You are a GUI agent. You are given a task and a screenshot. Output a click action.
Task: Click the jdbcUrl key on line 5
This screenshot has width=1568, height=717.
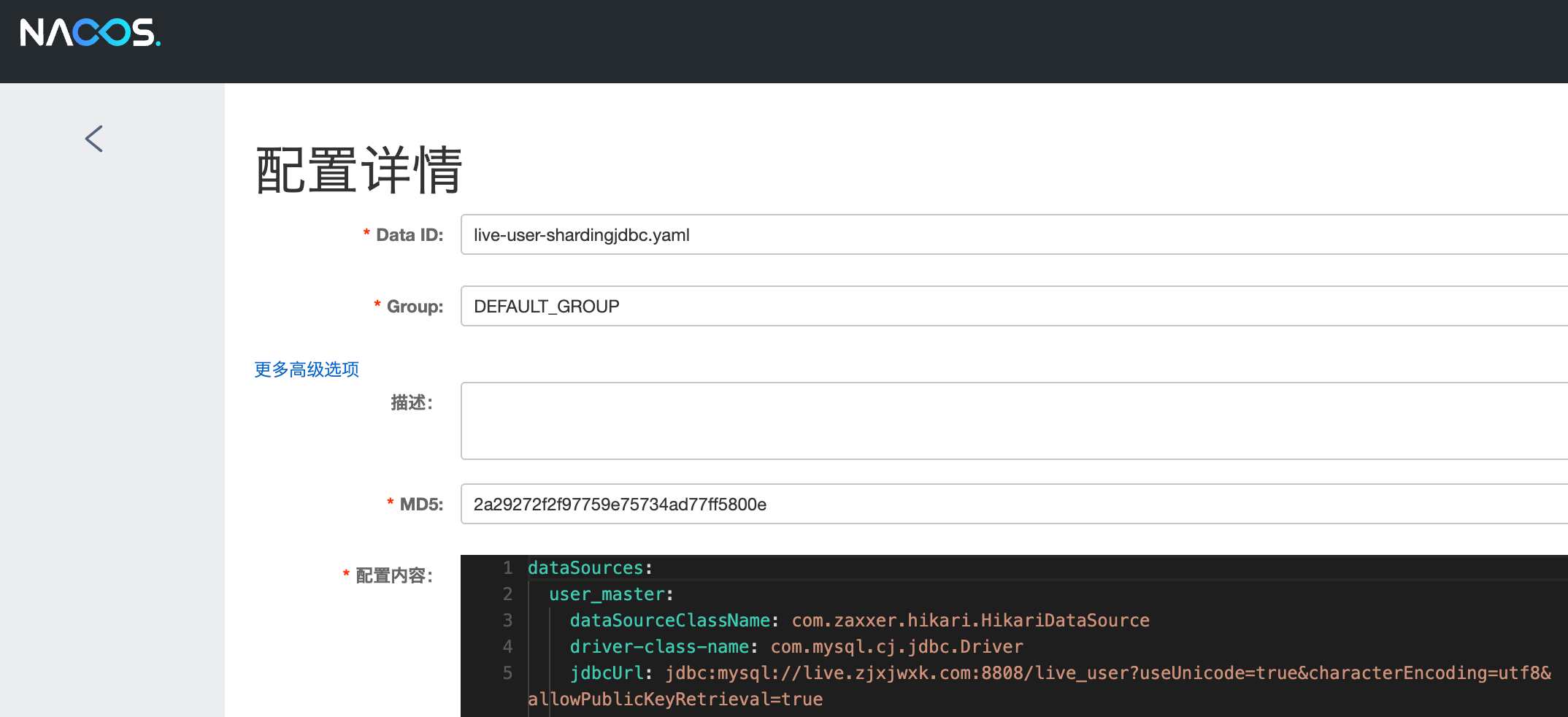(607, 673)
